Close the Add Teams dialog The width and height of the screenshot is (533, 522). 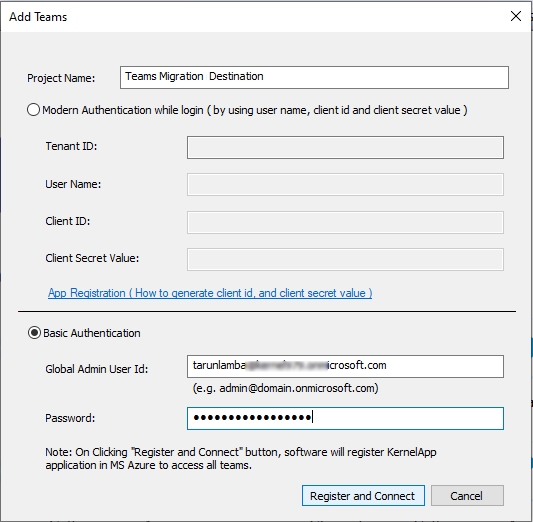[516, 16]
